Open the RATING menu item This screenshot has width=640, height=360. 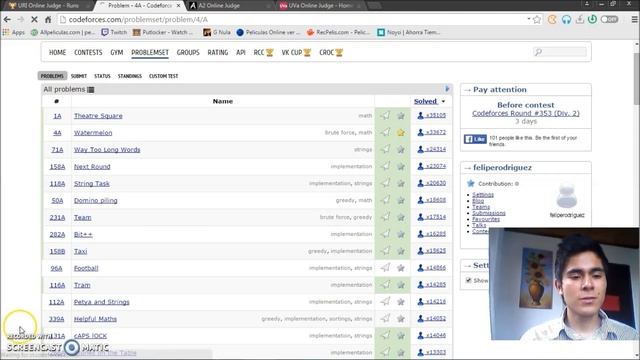pyautogui.click(x=218, y=52)
